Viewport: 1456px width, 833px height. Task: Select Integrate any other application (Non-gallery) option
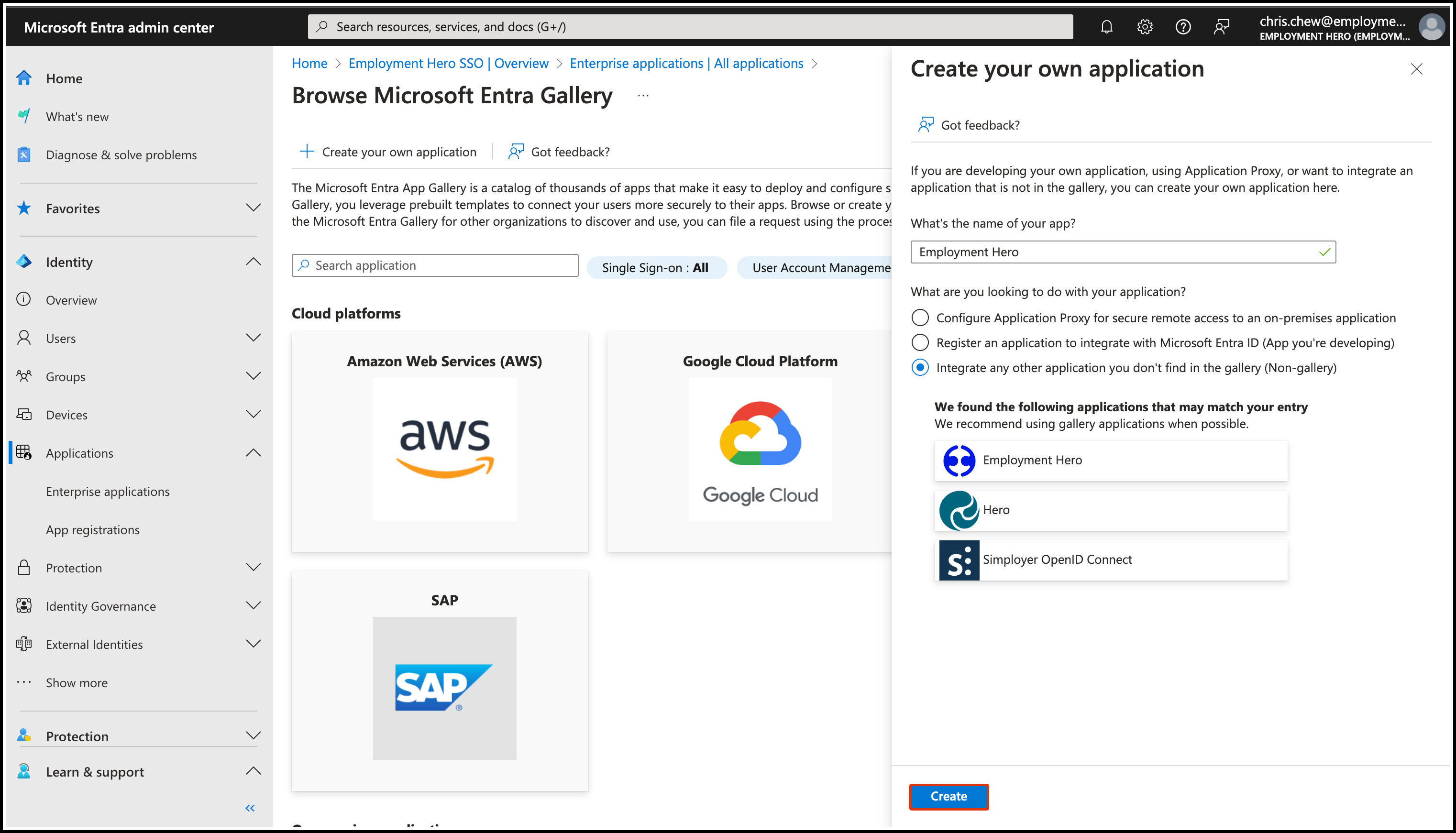click(920, 368)
